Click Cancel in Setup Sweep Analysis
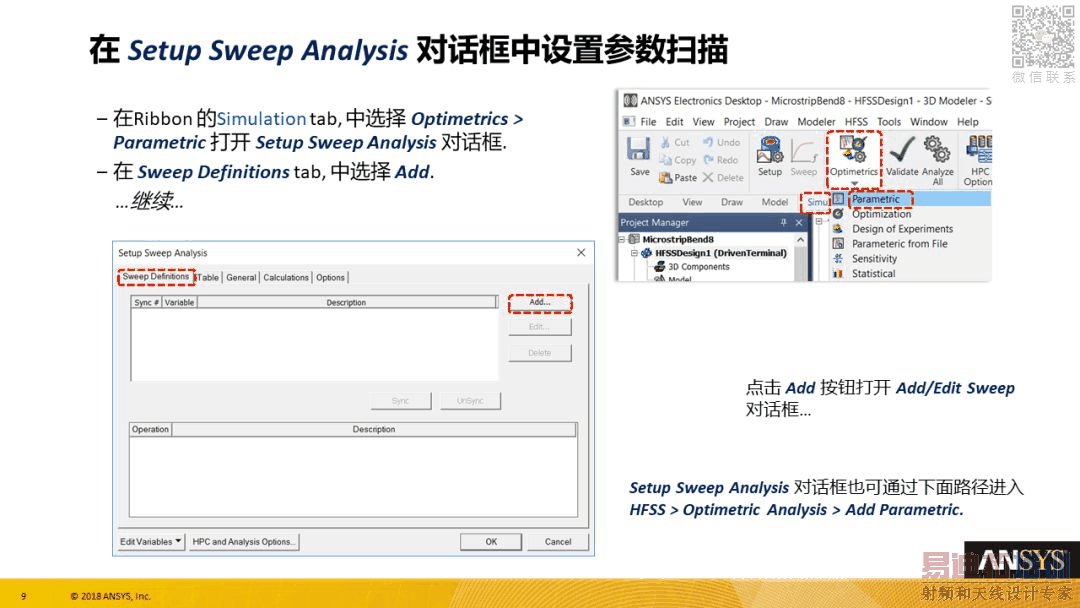Image resolution: width=1080 pixels, height=608 pixels. 558,542
